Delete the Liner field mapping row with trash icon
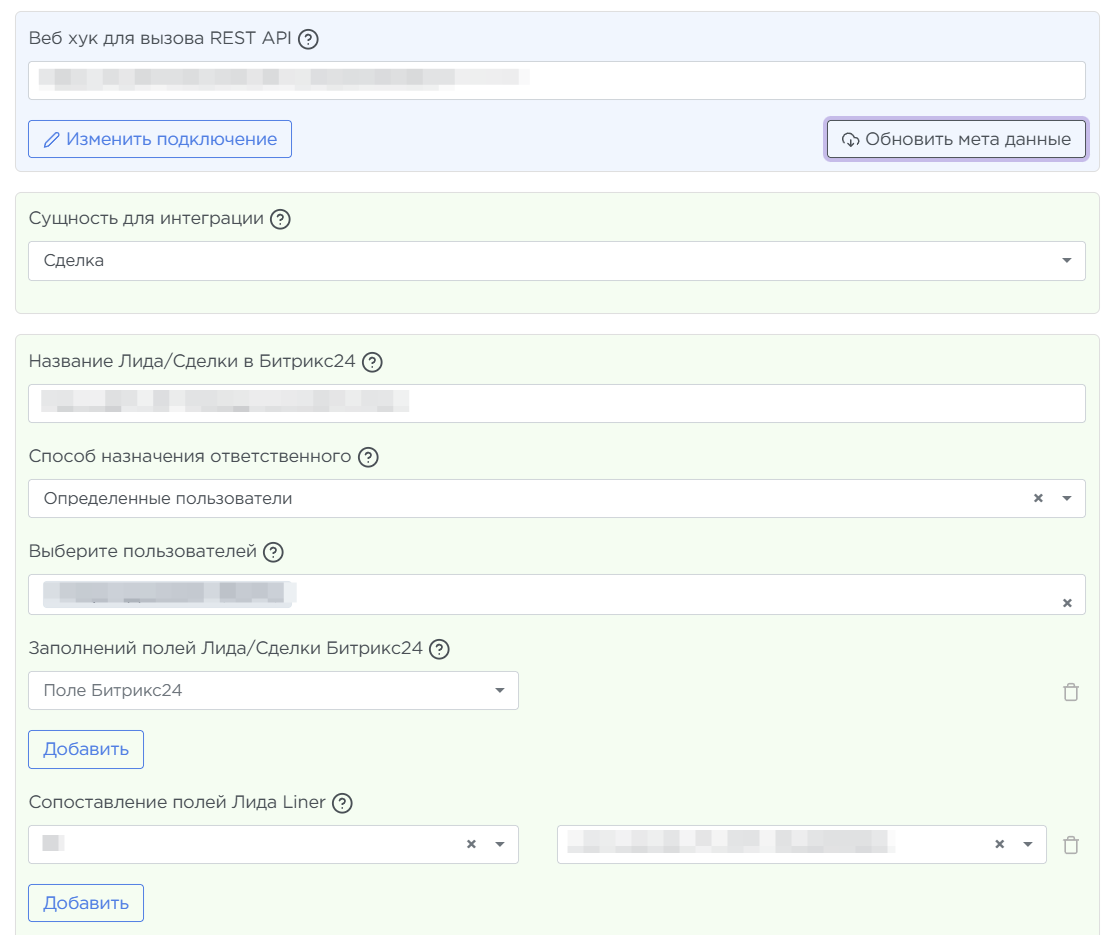Screen dimensions: 1116x935 coord(1071,845)
